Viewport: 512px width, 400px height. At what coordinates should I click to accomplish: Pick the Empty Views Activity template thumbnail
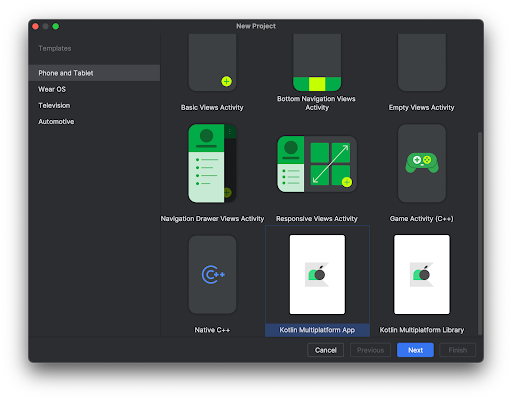[422, 62]
